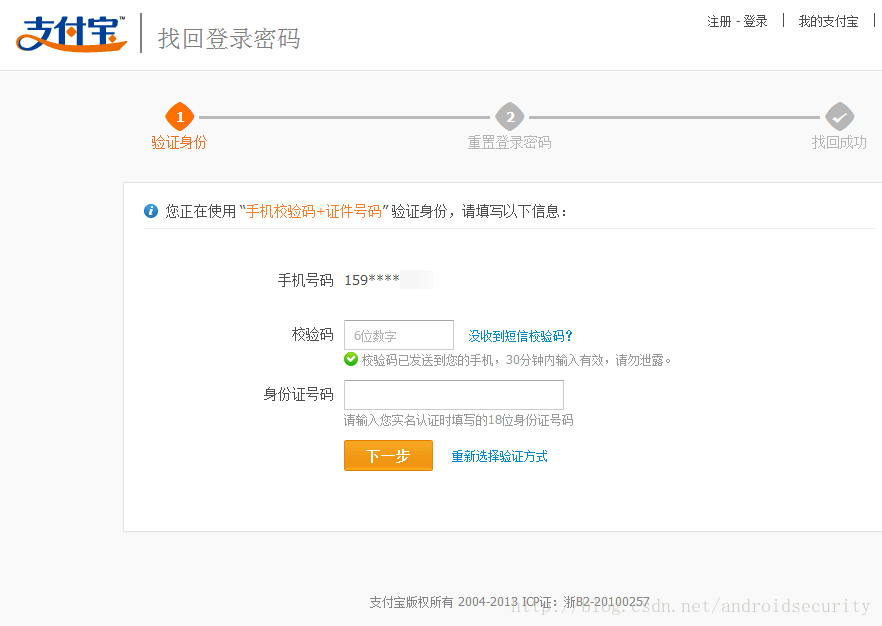Viewport: 882px width, 626px height.
Task: Focus the 身份证号码 input field
Action: point(453,395)
